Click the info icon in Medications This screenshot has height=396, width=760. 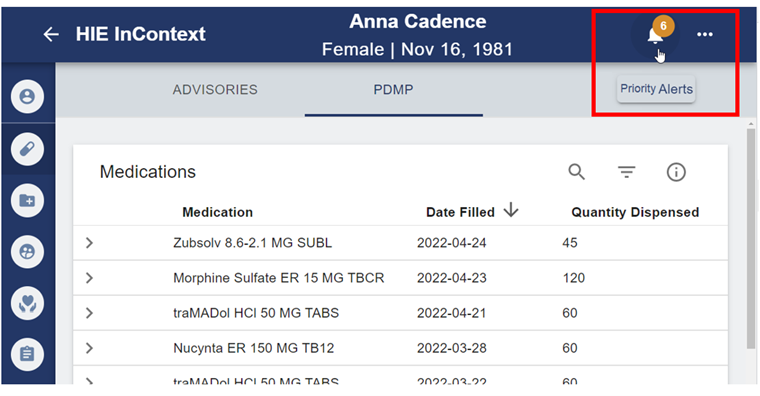tap(676, 172)
